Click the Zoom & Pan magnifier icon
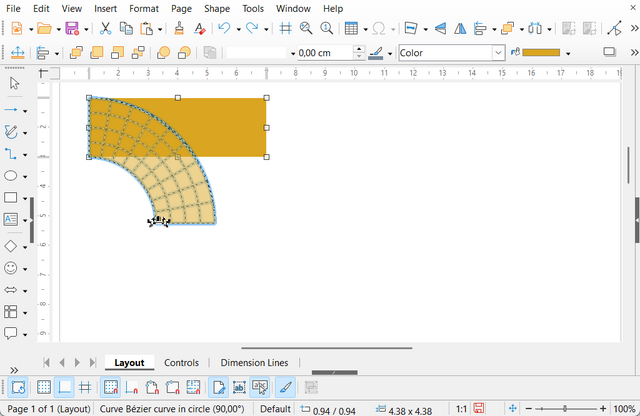 (x=306, y=29)
